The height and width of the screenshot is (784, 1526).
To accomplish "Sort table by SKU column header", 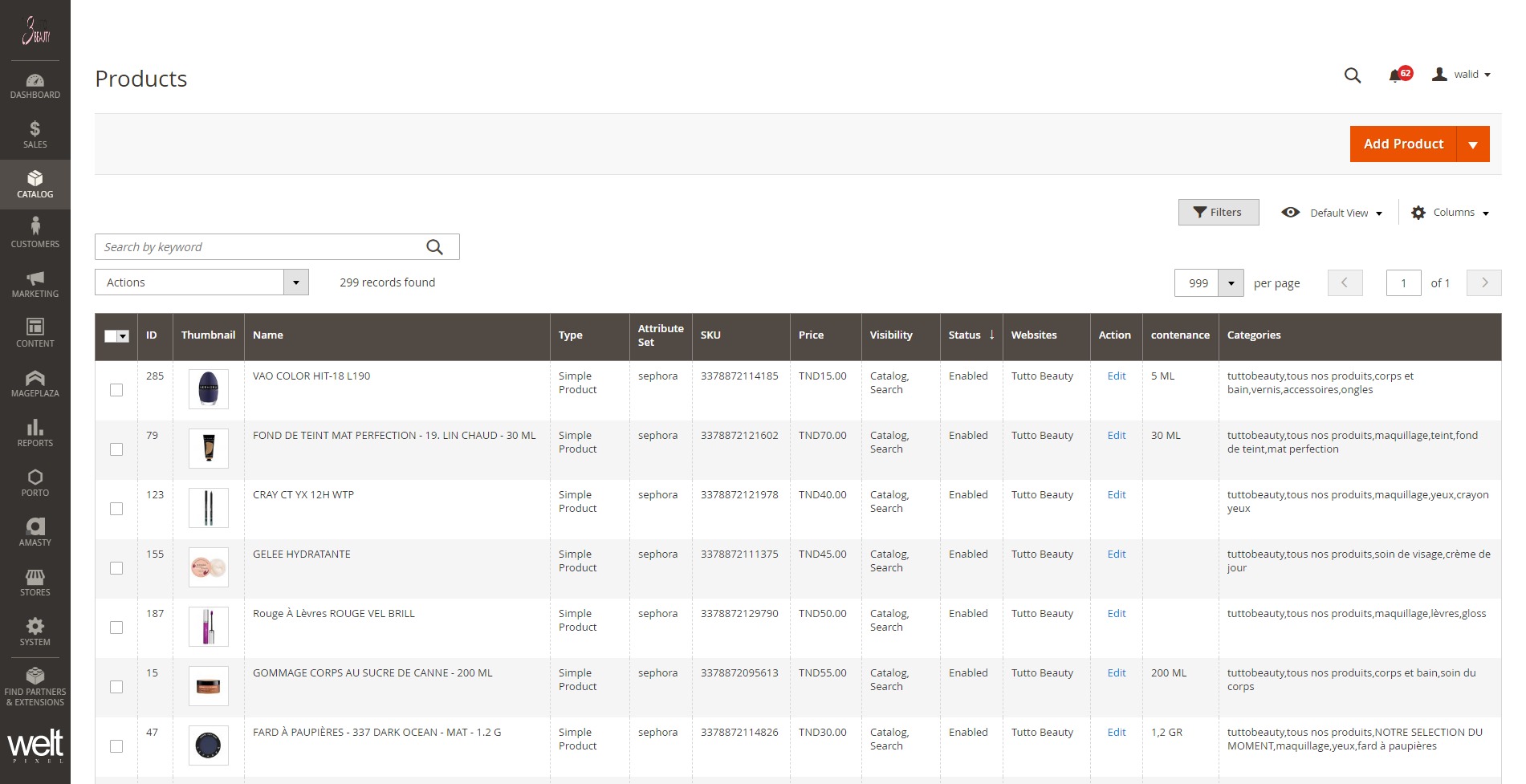I will (x=741, y=336).
